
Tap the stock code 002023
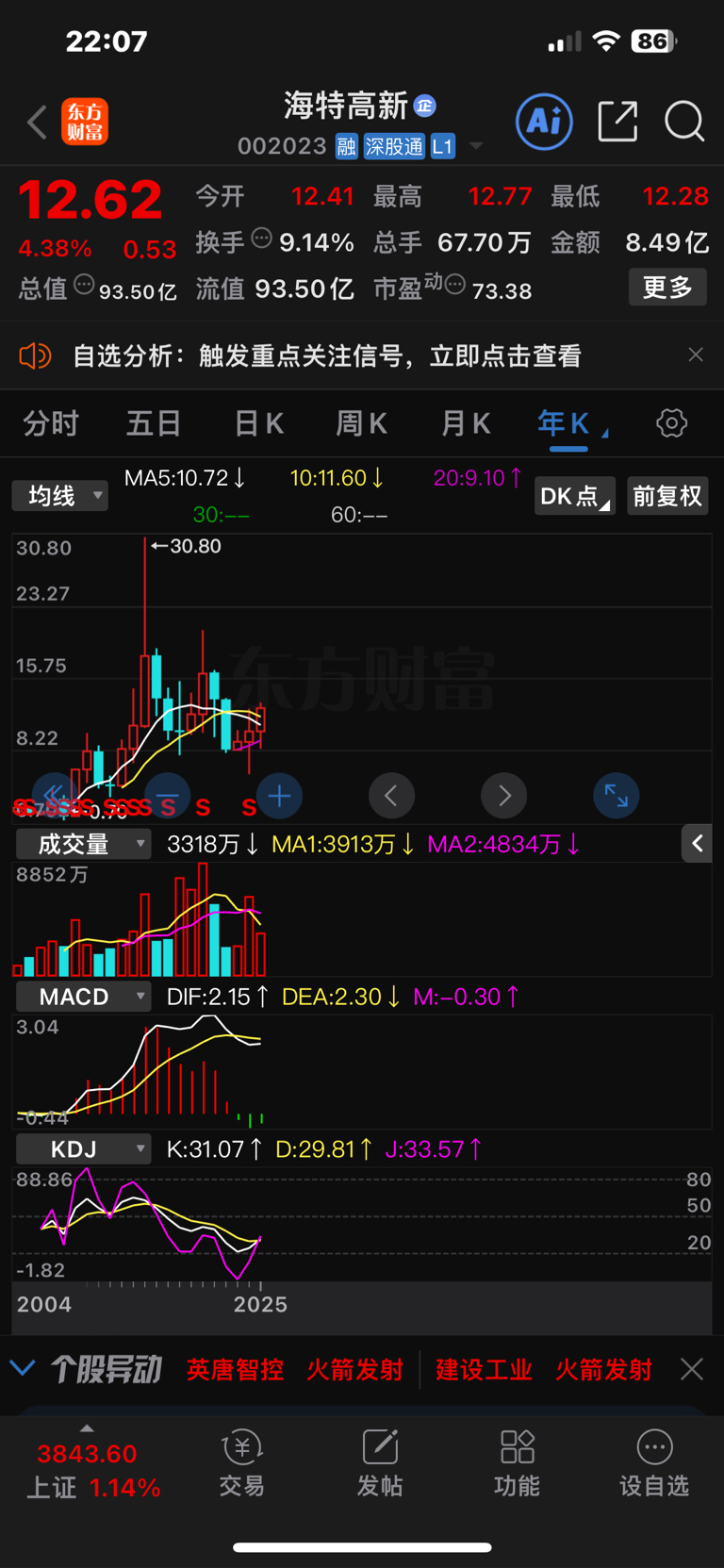pos(282,146)
